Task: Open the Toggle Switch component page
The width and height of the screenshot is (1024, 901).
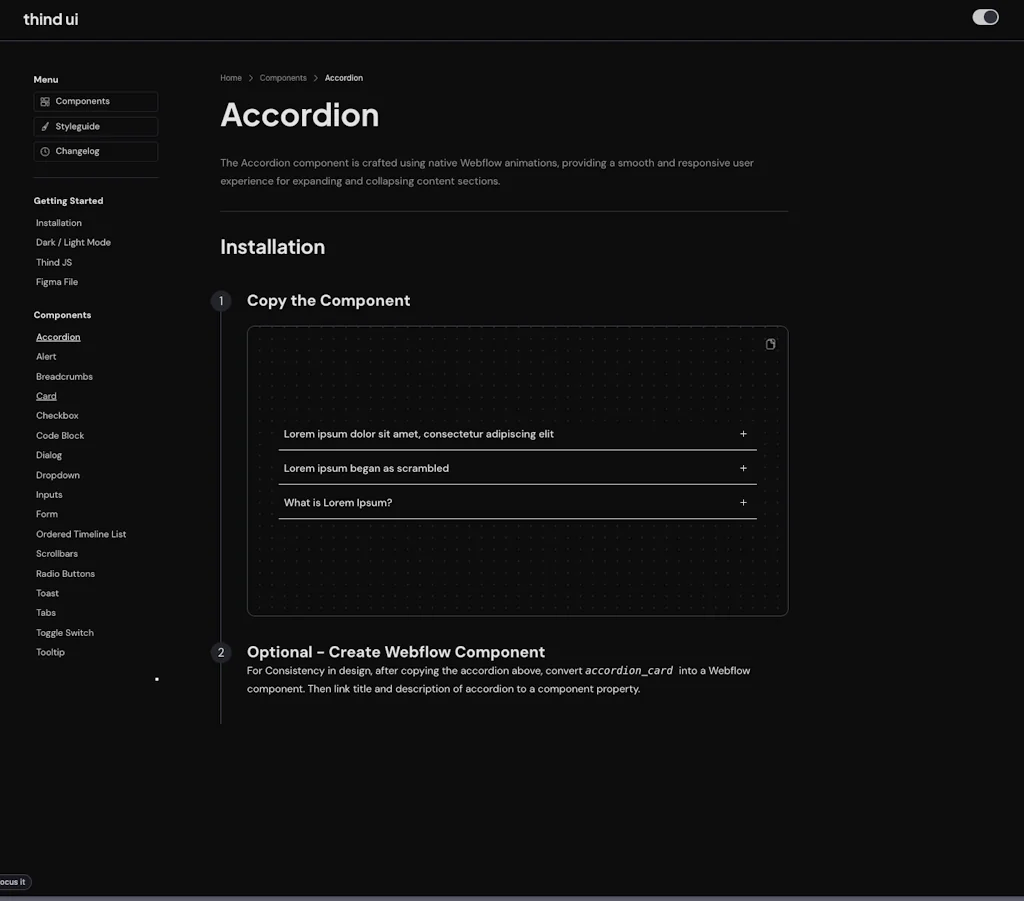Action: 64,632
